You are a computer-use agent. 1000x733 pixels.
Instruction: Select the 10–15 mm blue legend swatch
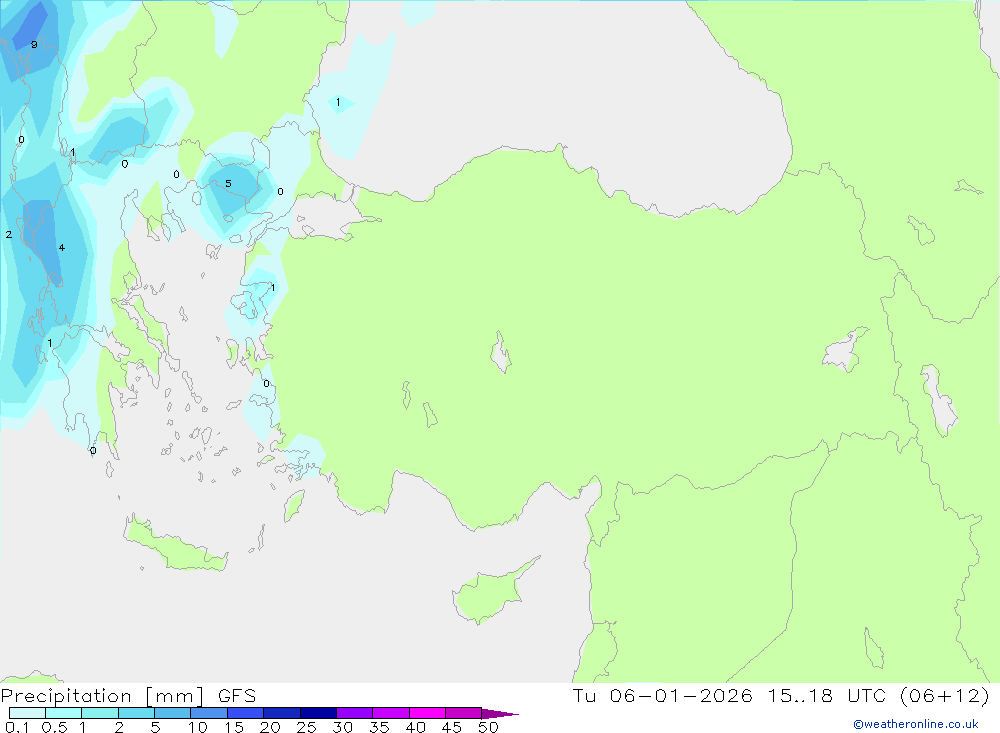pos(209,713)
